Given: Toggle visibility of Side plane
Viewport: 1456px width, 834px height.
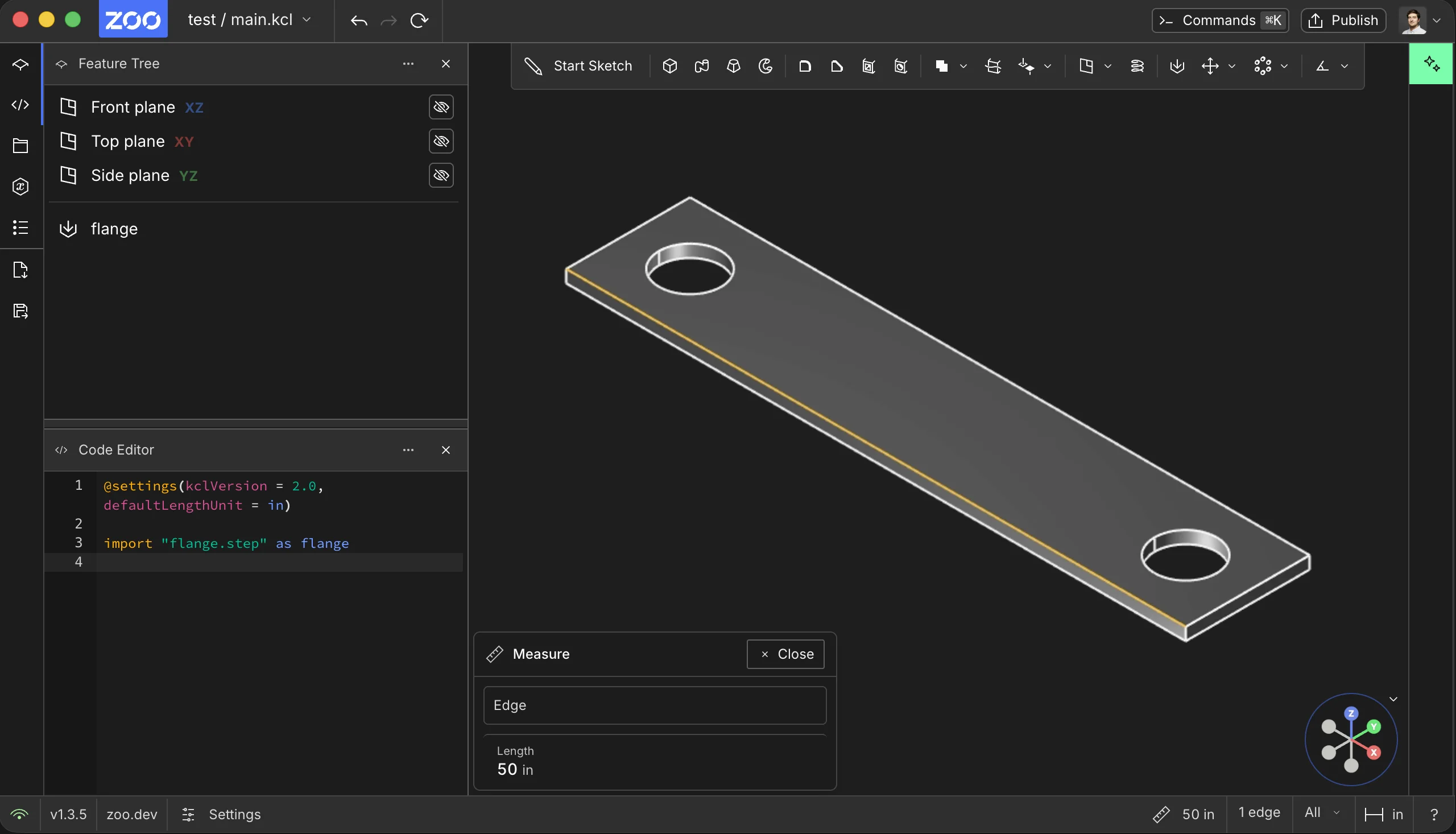Looking at the screenshot, I should pos(441,175).
